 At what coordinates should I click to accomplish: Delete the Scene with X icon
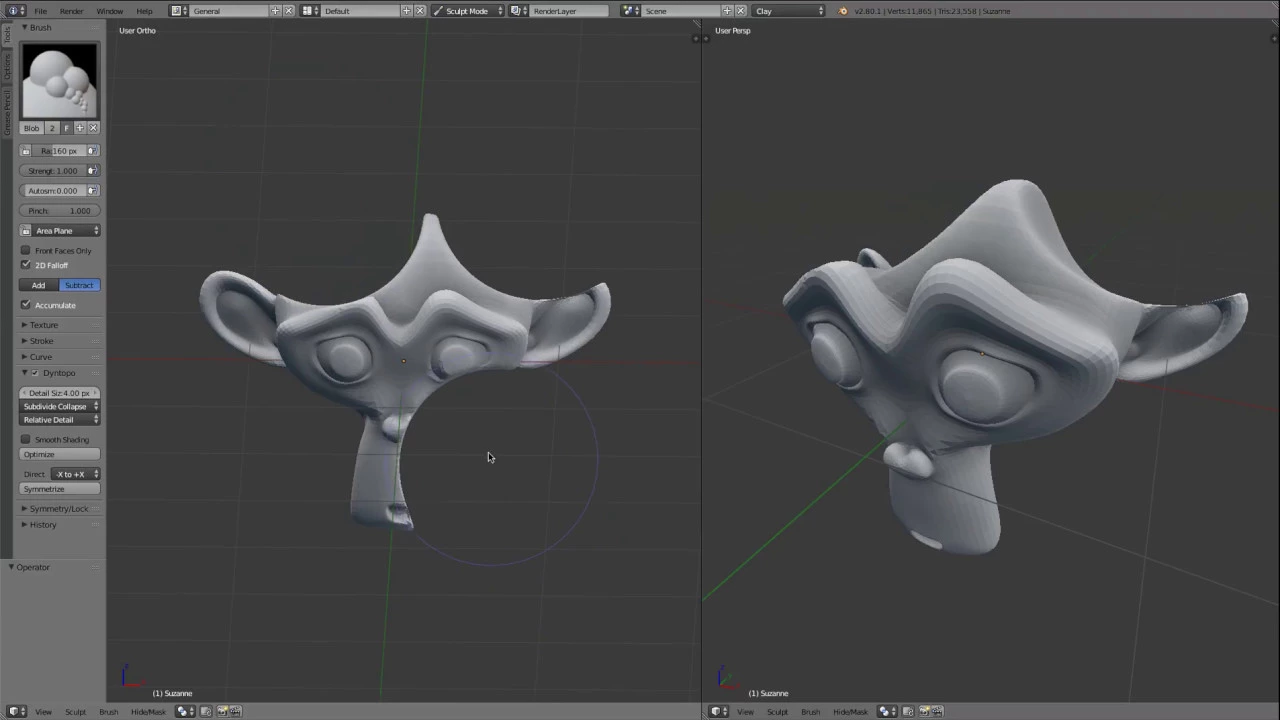pyautogui.click(x=740, y=11)
